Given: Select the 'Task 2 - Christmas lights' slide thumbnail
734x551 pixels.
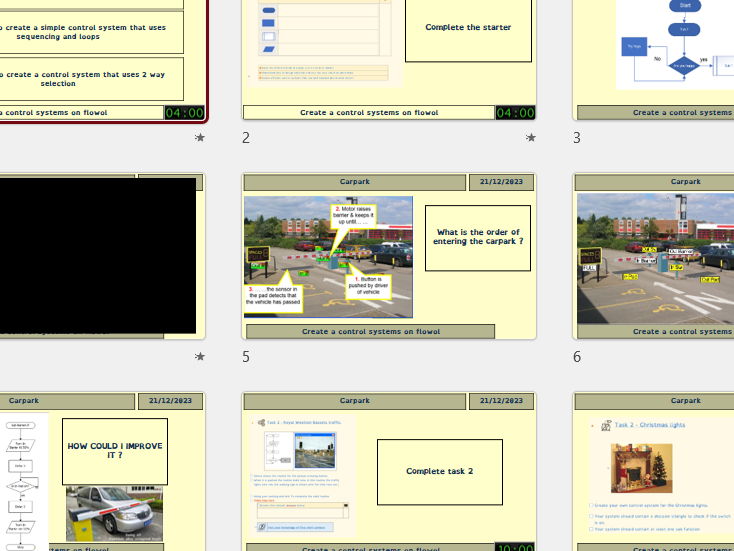Looking at the screenshot, I should point(653,471).
